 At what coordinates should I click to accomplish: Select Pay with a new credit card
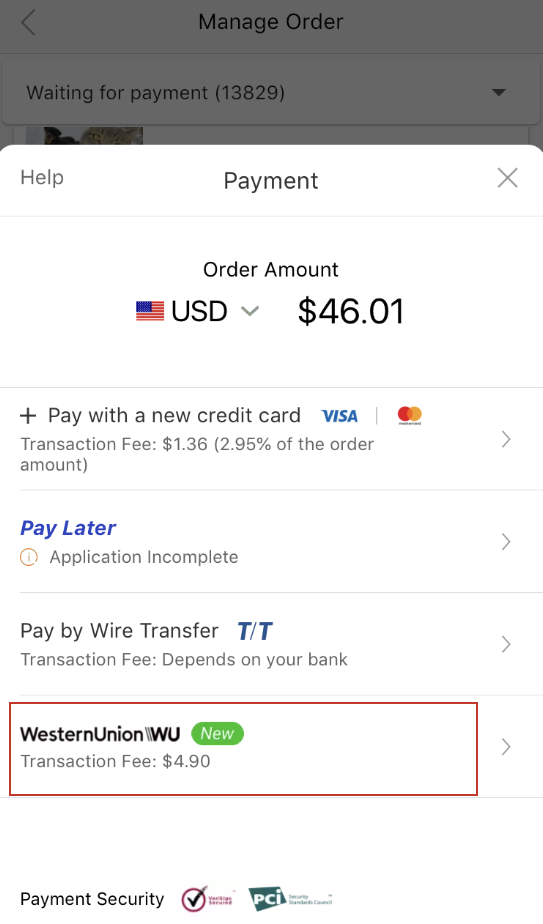tap(271, 439)
